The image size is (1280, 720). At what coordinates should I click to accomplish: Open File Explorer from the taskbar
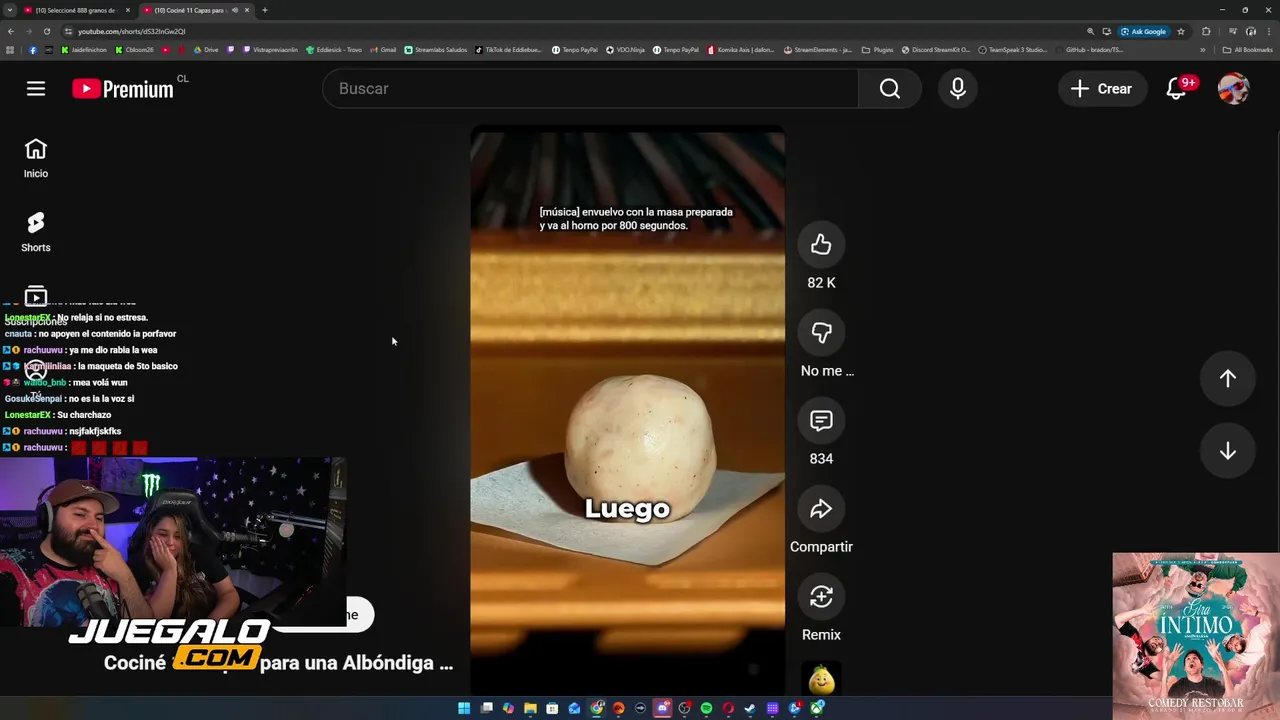pos(530,708)
